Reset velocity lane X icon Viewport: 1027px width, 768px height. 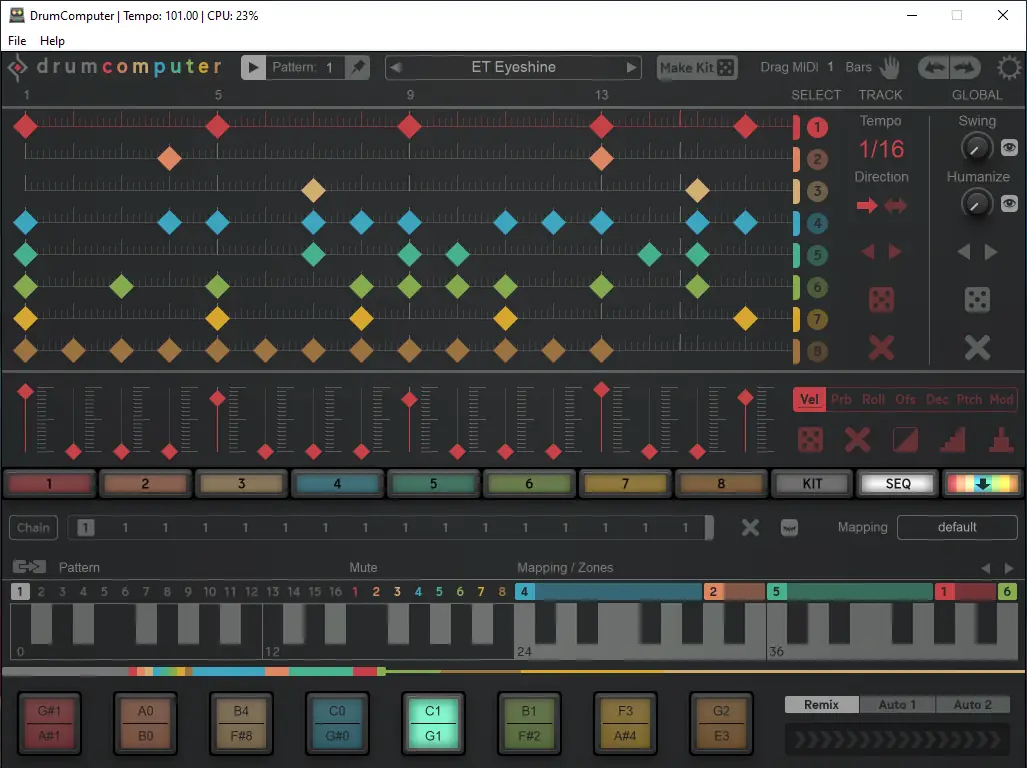857,440
